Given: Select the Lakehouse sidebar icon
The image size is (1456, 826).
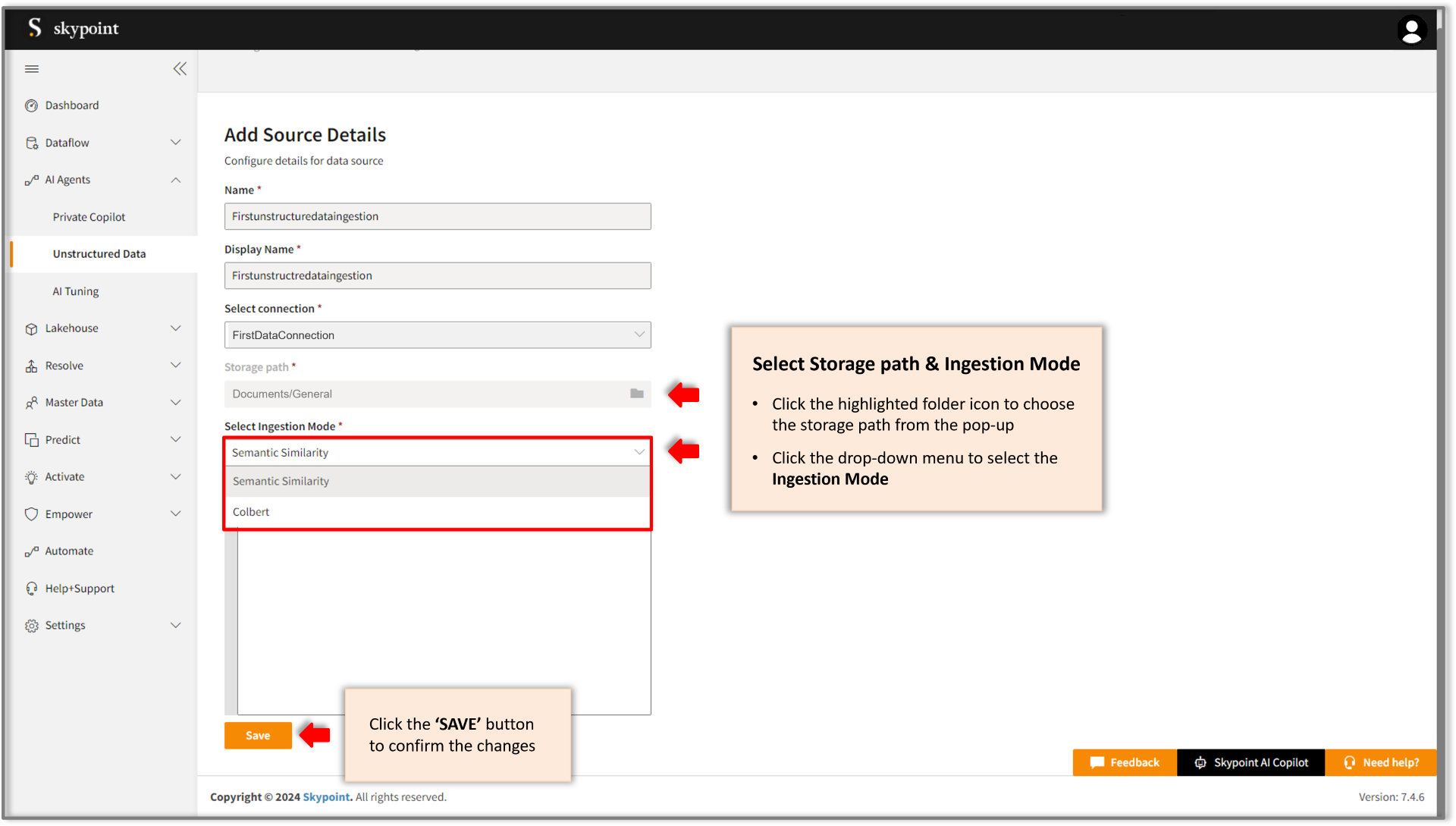Looking at the screenshot, I should (31, 328).
